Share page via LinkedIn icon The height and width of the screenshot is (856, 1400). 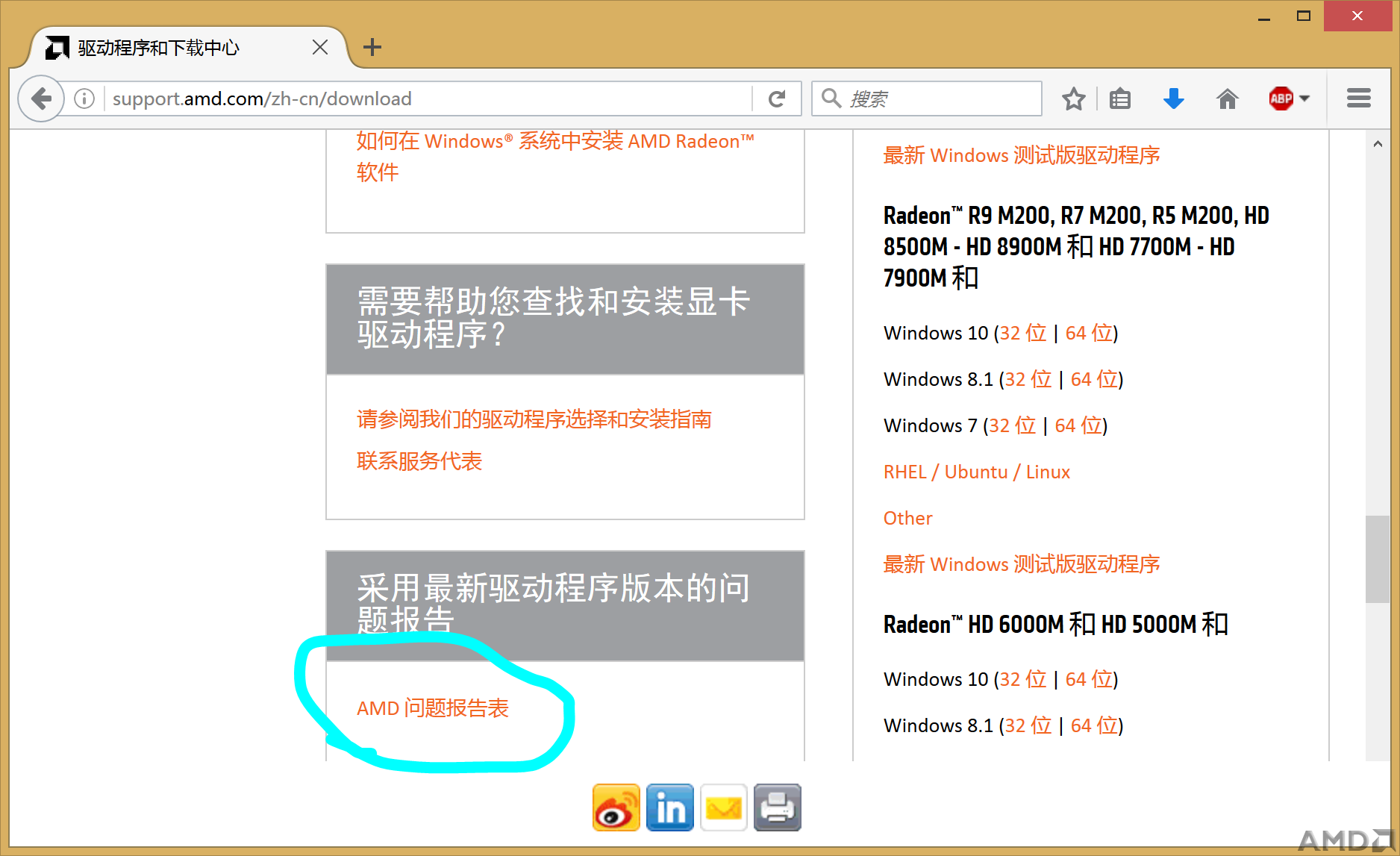669,807
